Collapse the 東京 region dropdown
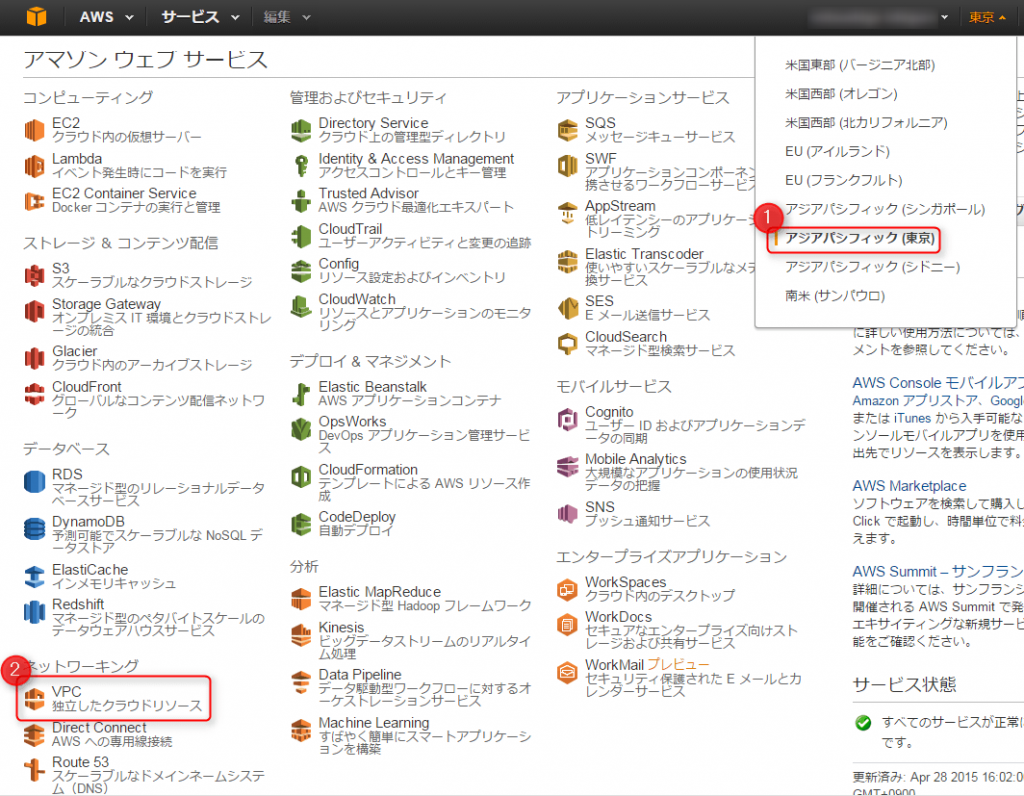Image resolution: width=1024 pixels, height=796 pixels. [986, 18]
